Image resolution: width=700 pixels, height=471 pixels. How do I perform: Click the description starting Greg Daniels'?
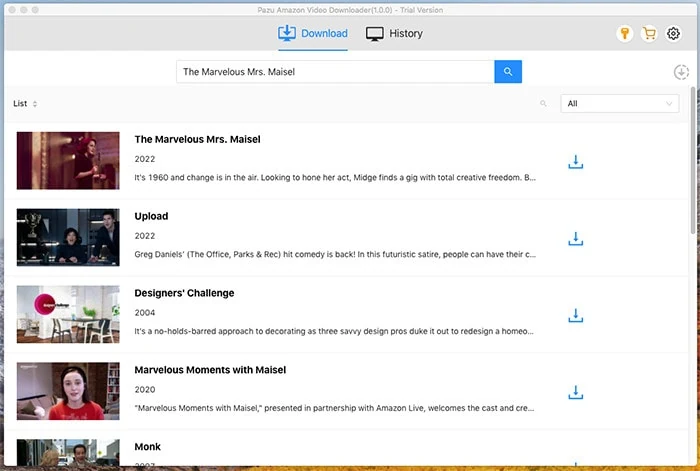coord(335,254)
